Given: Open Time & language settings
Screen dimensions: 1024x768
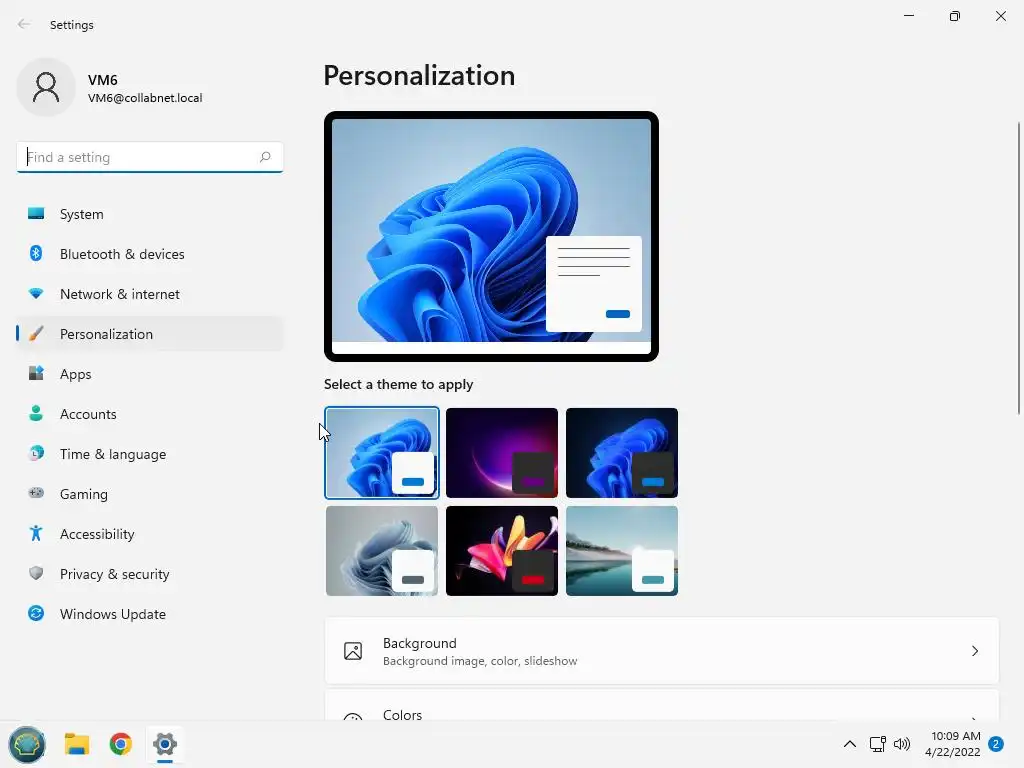Looking at the screenshot, I should 150,453.
